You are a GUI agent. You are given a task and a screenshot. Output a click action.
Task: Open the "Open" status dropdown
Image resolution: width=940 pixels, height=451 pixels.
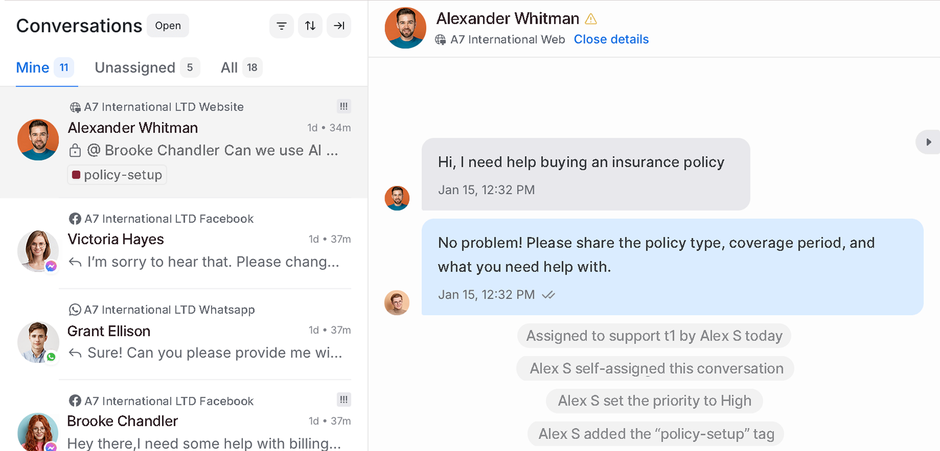click(168, 26)
